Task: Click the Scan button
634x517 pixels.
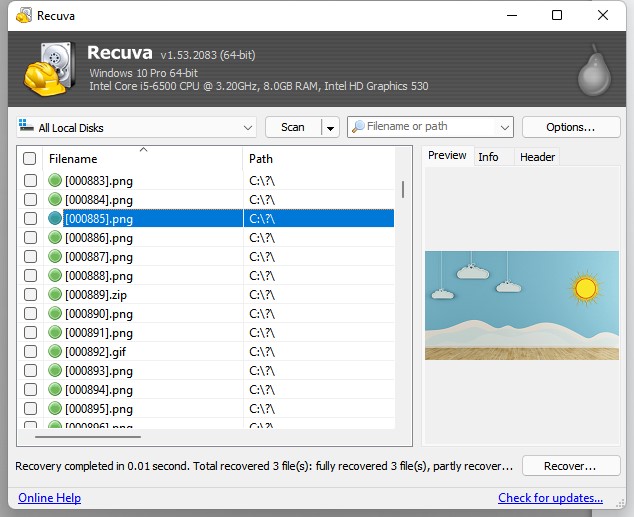Action: click(x=293, y=127)
